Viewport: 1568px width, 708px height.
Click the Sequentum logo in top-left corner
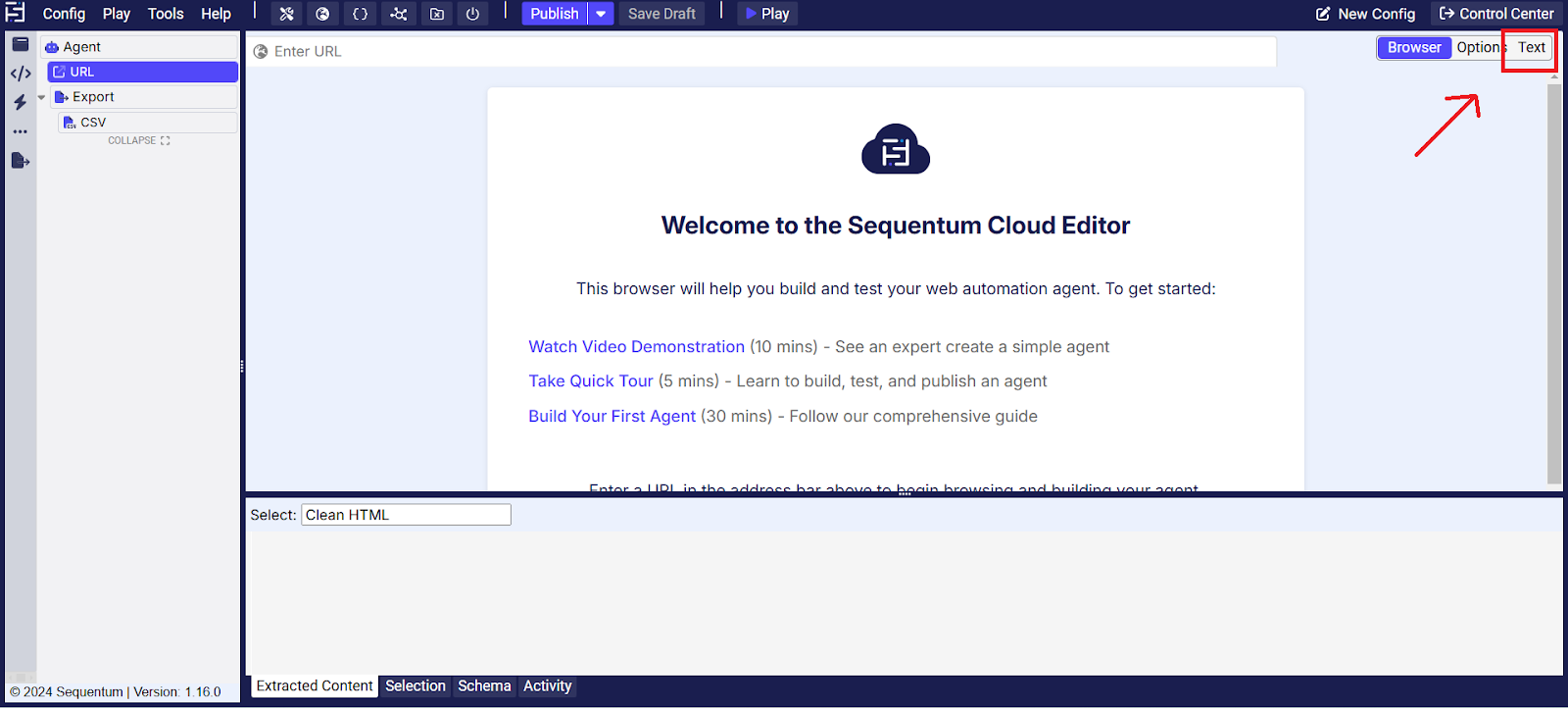(x=15, y=13)
